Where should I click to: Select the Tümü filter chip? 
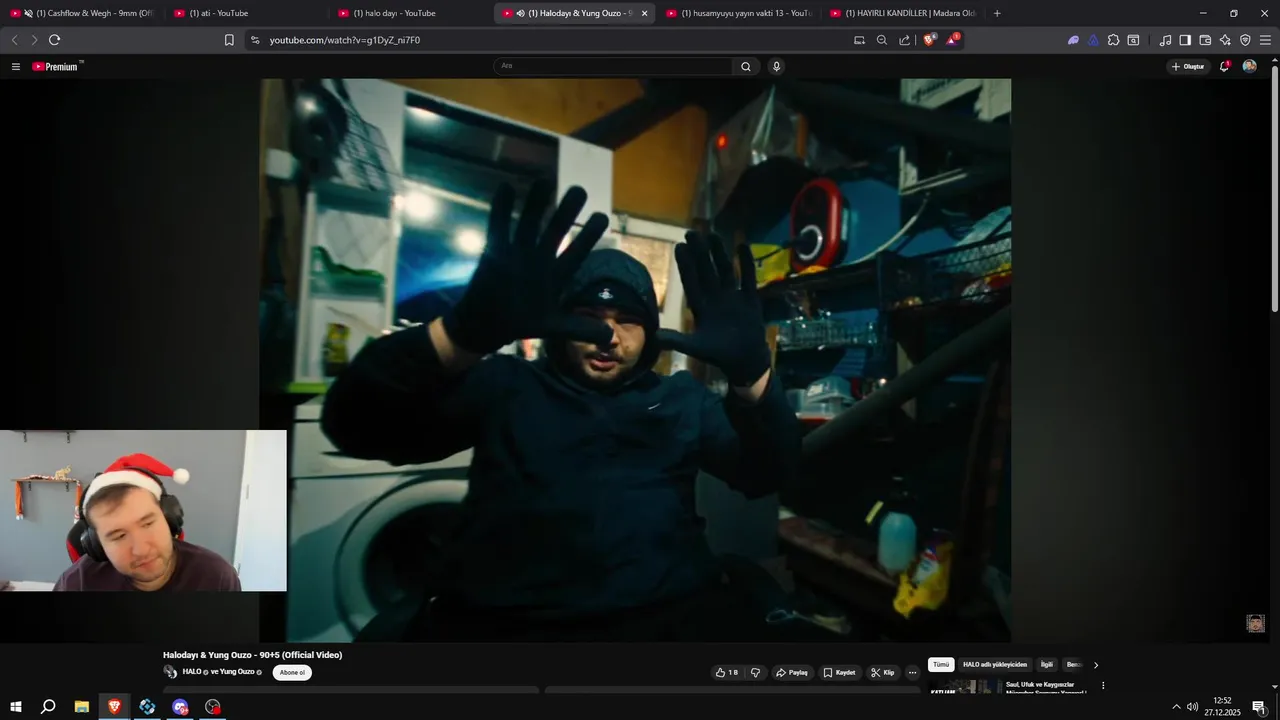(x=941, y=665)
